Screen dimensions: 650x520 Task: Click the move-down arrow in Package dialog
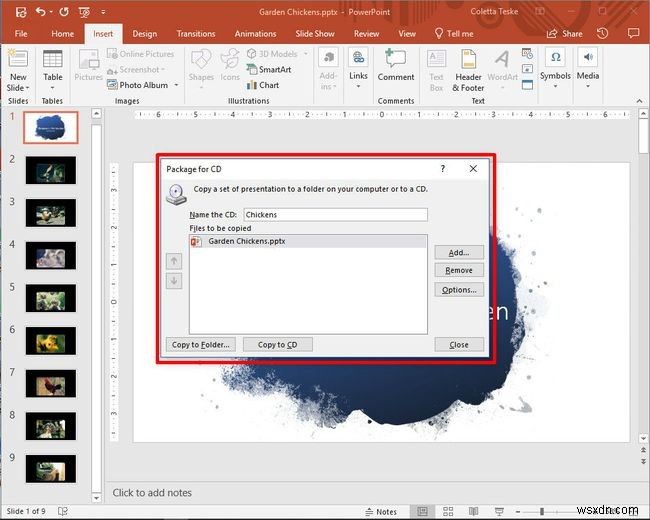[174, 281]
